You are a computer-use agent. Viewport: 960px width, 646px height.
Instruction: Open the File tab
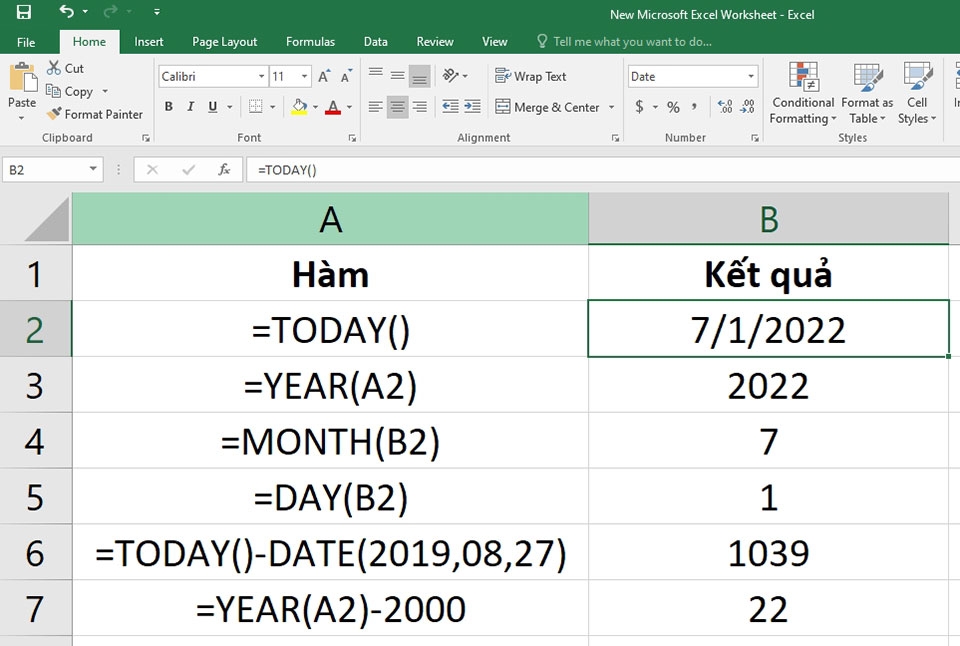(26, 42)
